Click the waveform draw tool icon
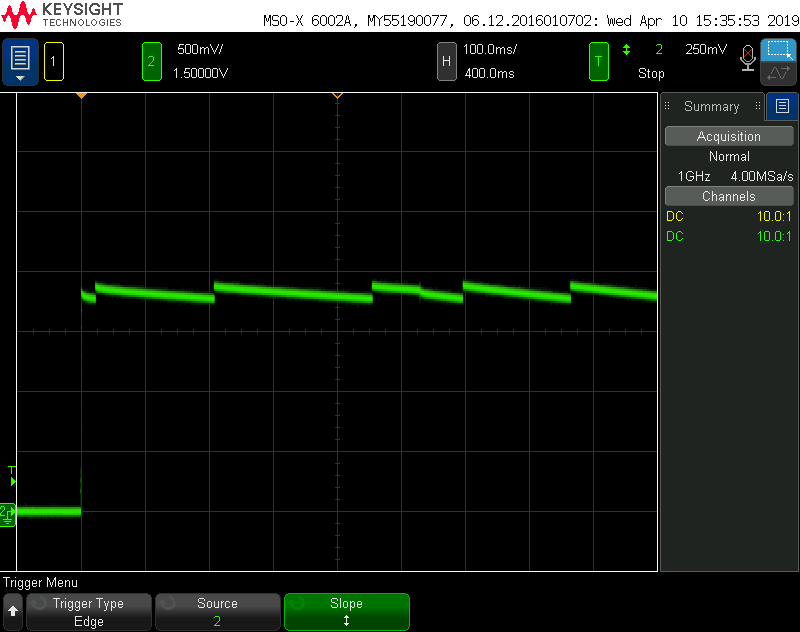The width and height of the screenshot is (800, 632). click(779, 73)
